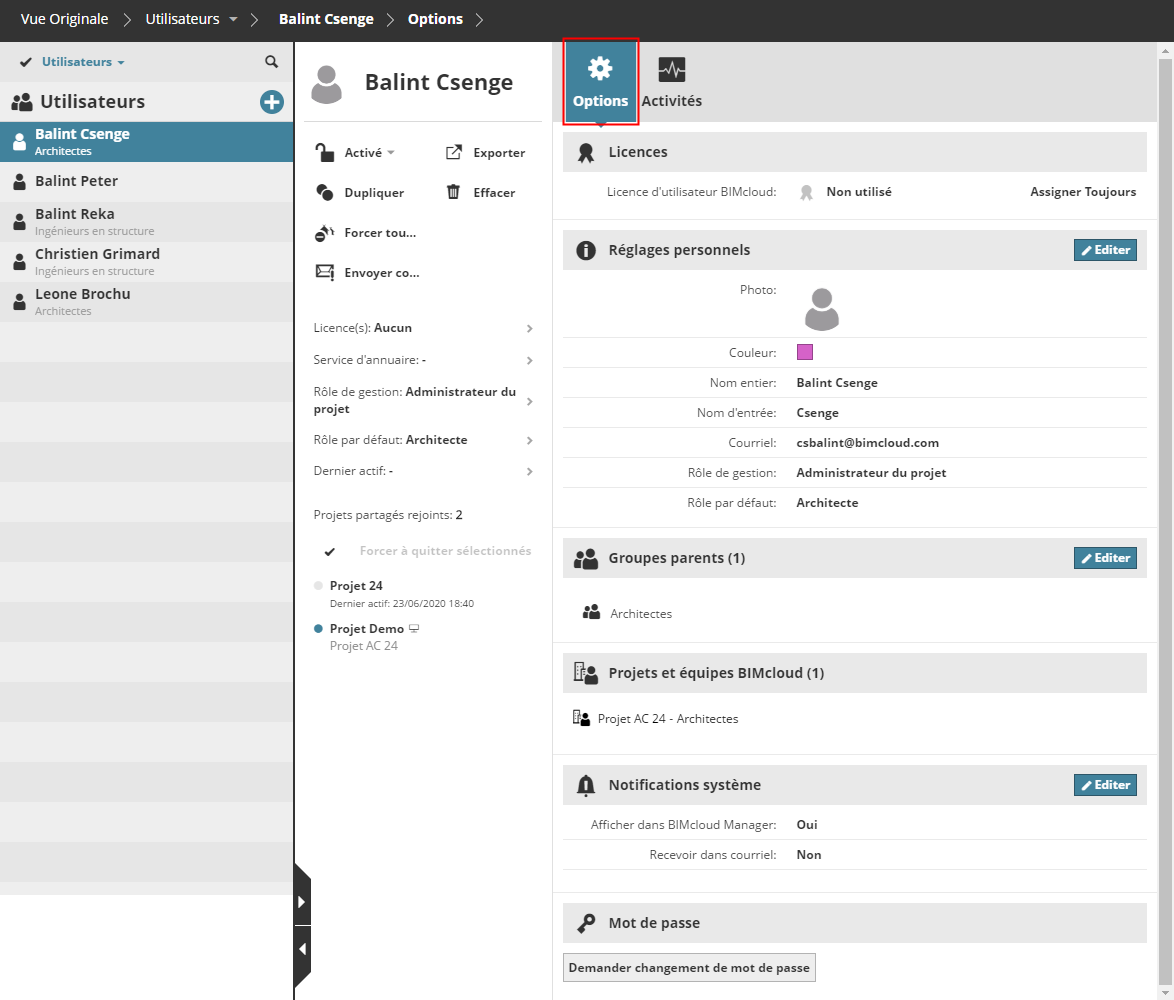
Task: Open the Activités tab
Action: [x=671, y=82]
